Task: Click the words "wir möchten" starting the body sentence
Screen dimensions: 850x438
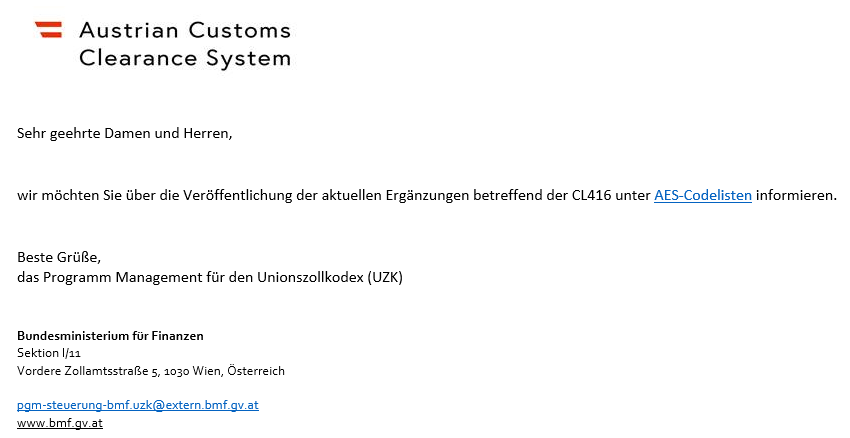Action: point(55,195)
